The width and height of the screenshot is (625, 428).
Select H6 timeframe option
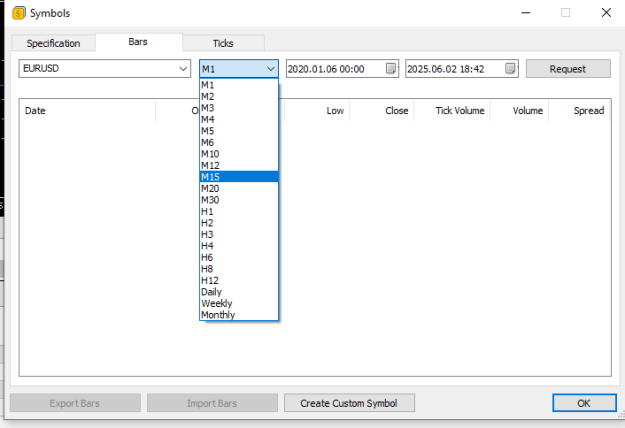239,257
